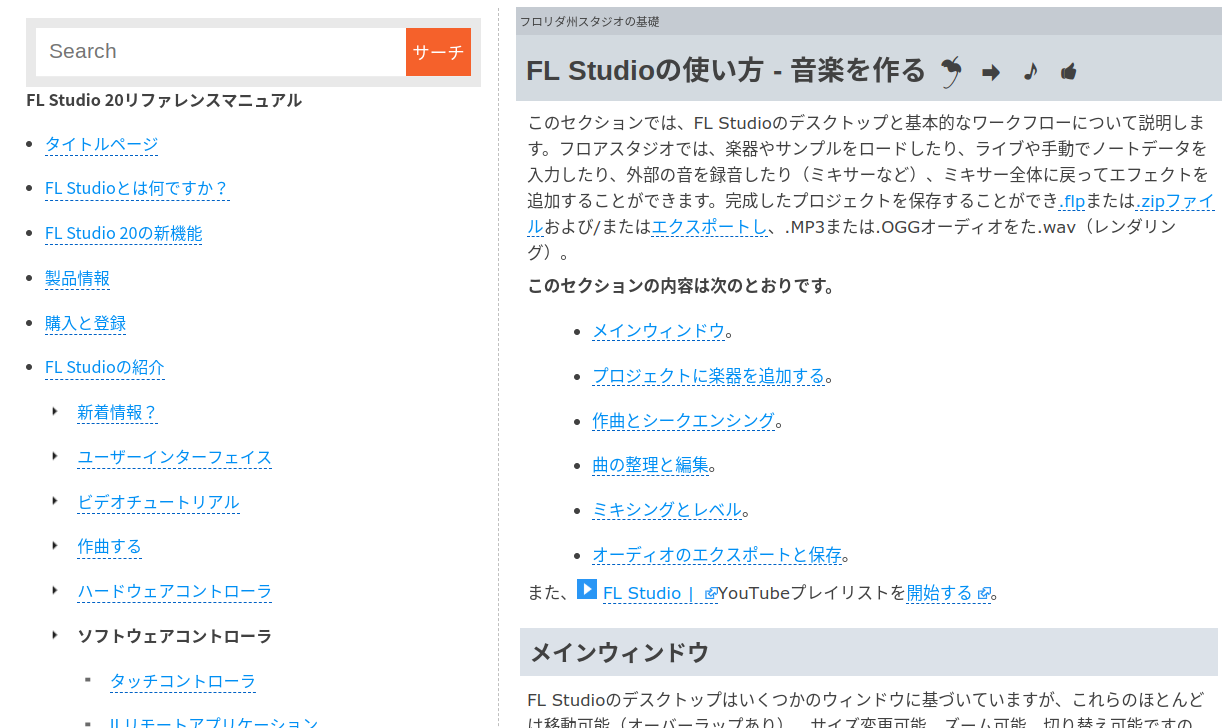Open the 製品情報 link
1227x728 pixels.
(77, 278)
